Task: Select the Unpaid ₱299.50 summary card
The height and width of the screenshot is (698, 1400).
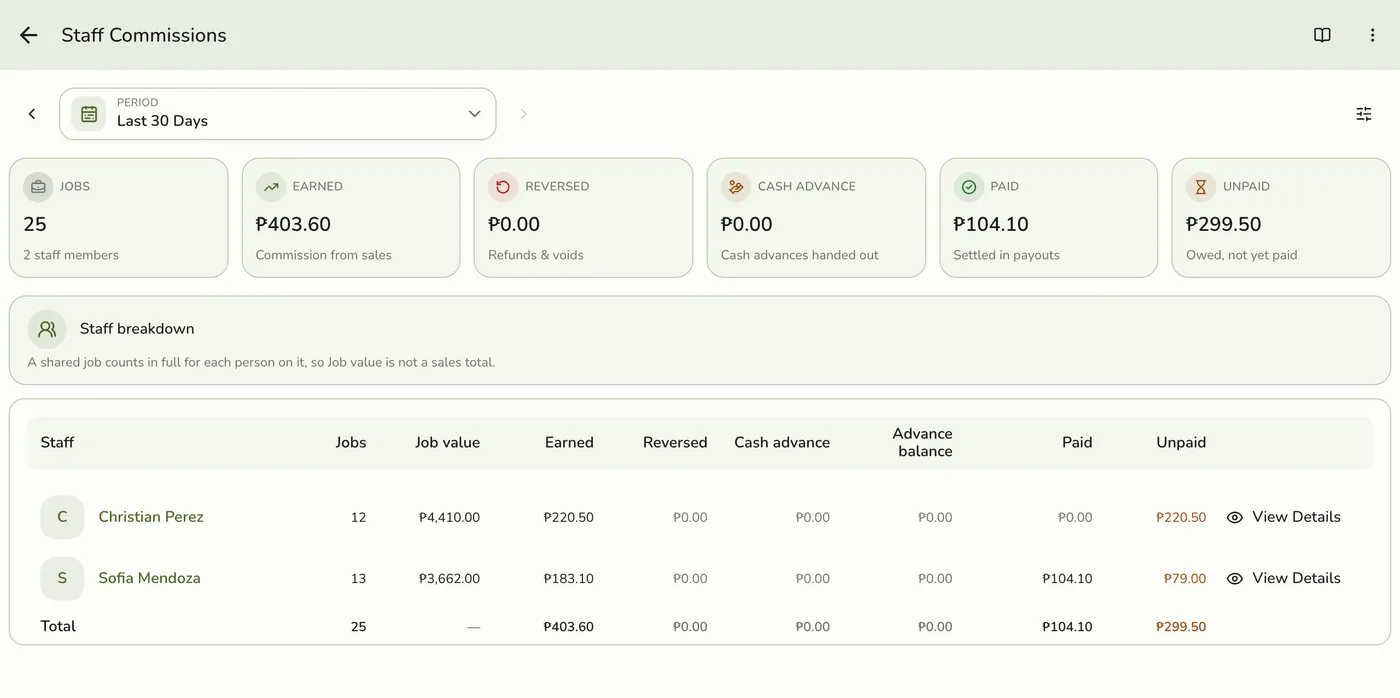Action: click(1281, 218)
